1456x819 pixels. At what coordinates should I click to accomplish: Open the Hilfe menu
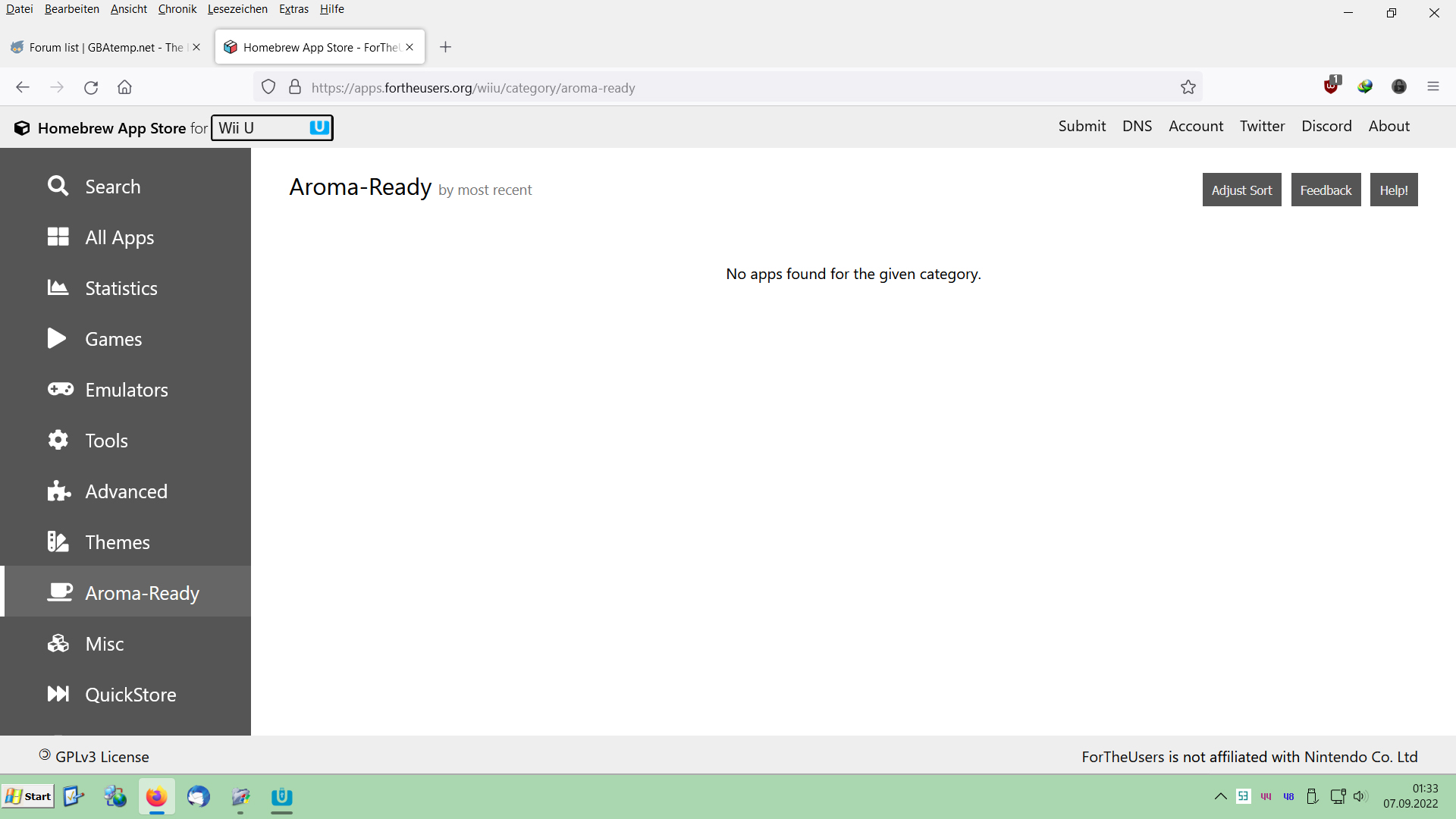pyautogui.click(x=332, y=9)
